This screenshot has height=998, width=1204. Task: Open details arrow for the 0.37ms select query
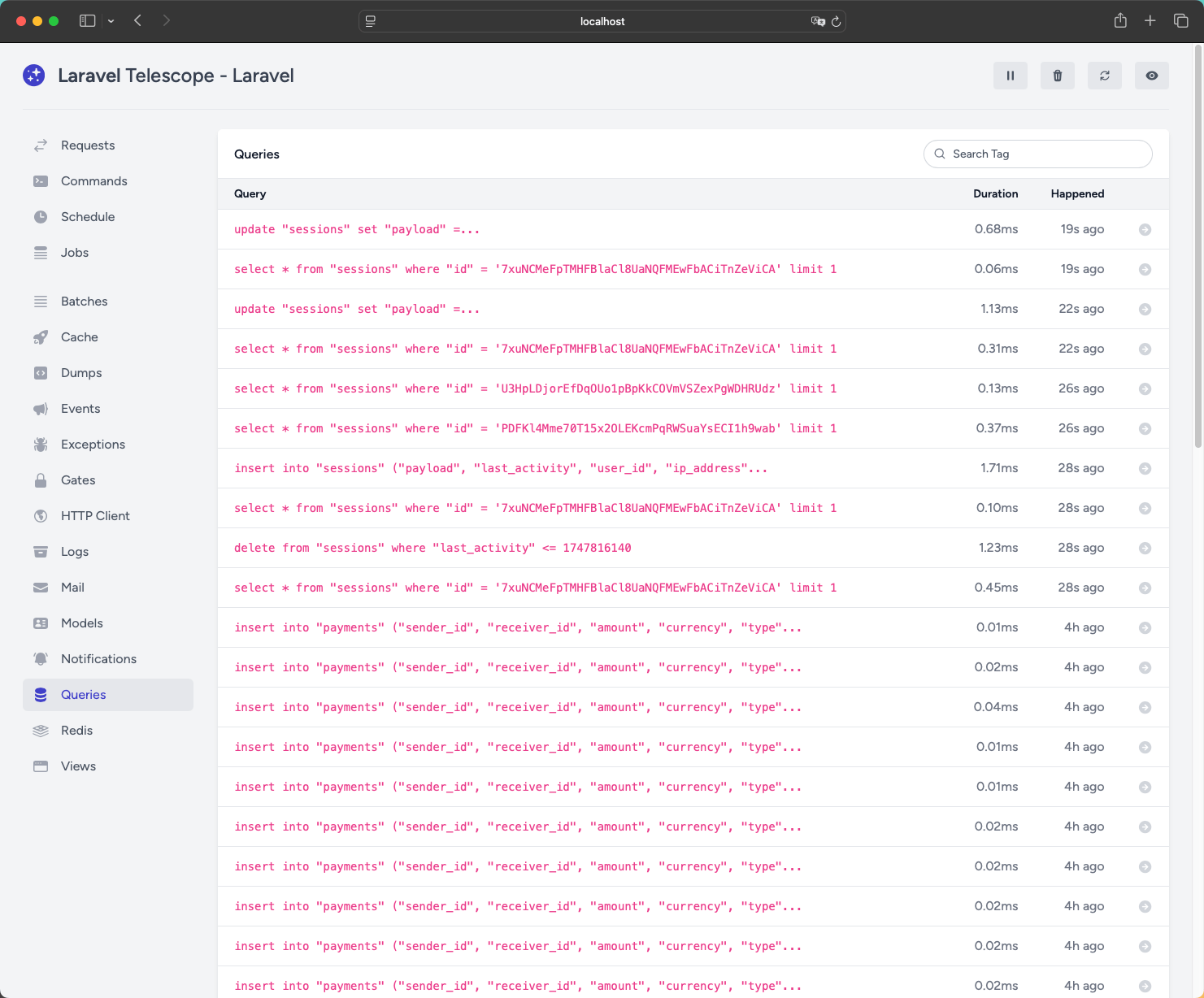1145,429
